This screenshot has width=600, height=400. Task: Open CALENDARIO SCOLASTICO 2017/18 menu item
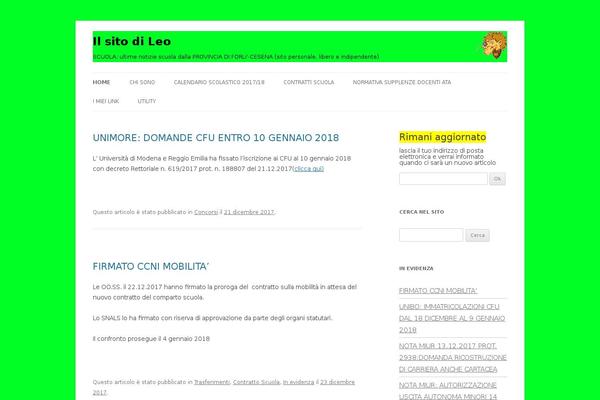[219, 82]
